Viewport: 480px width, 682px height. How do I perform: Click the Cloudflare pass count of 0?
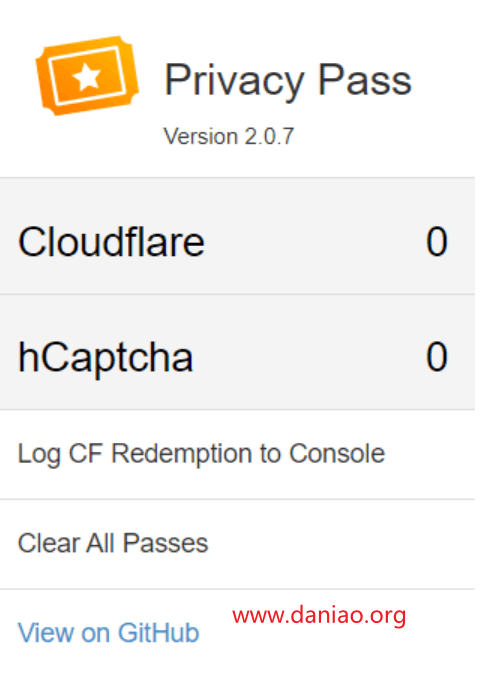click(437, 241)
